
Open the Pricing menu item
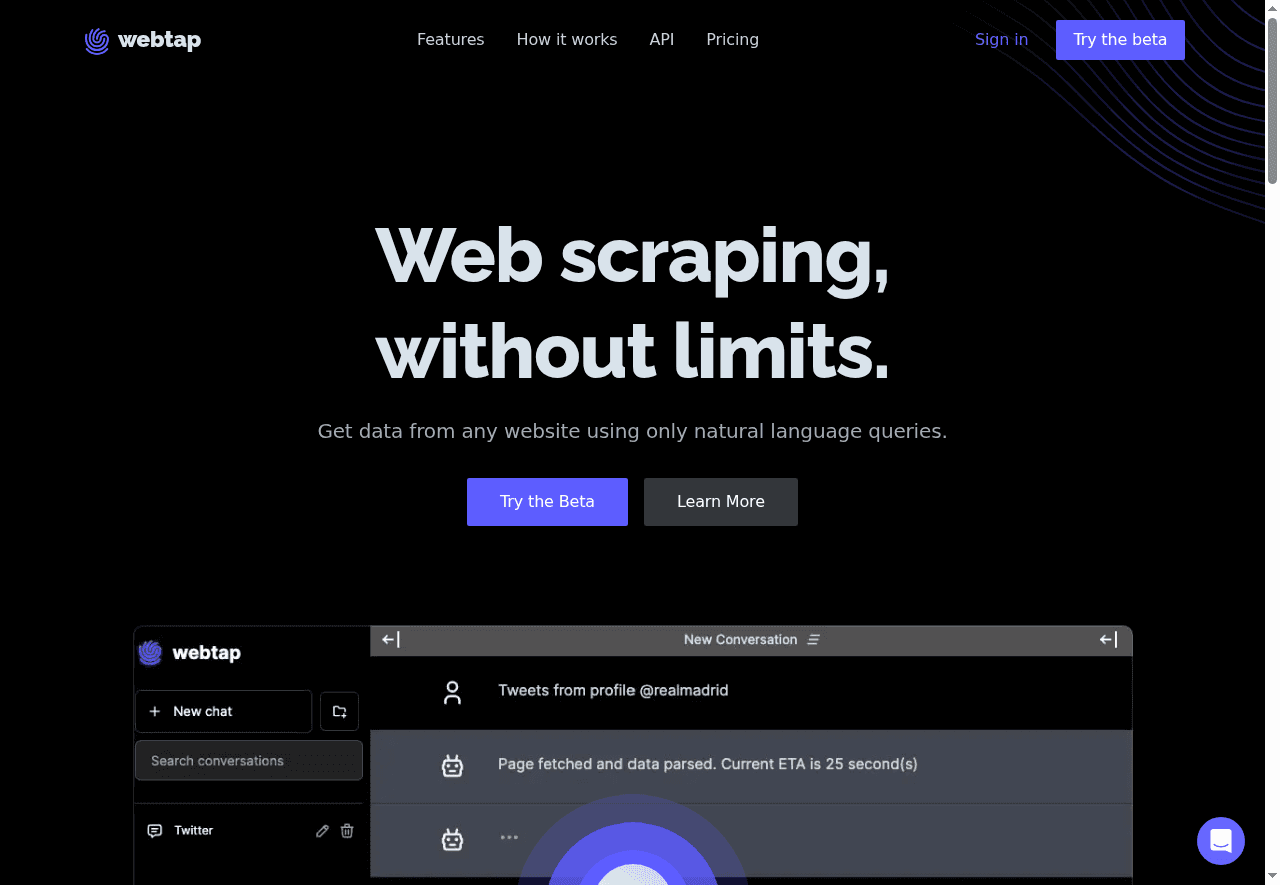[x=732, y=40]
